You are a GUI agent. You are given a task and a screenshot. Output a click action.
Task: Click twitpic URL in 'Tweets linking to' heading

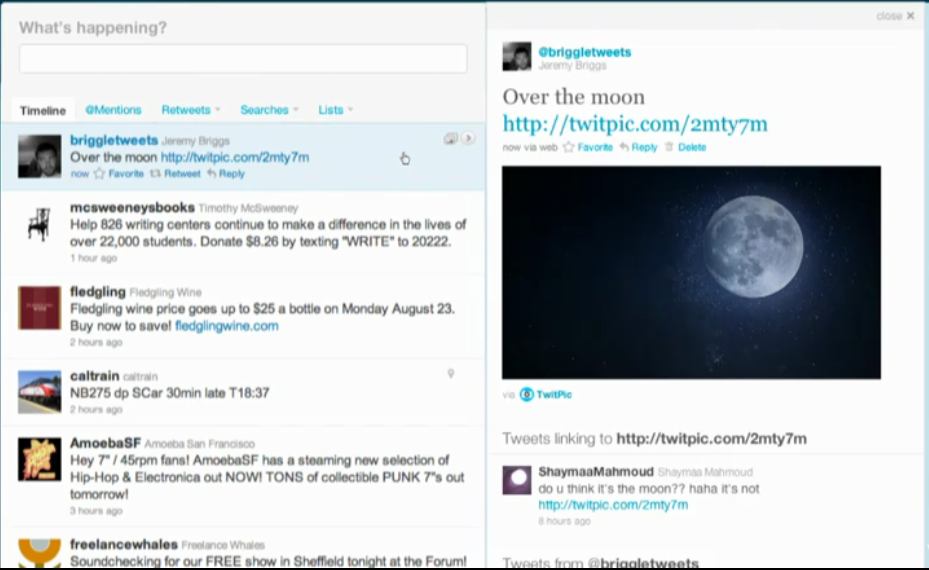[x=712, y=438]
